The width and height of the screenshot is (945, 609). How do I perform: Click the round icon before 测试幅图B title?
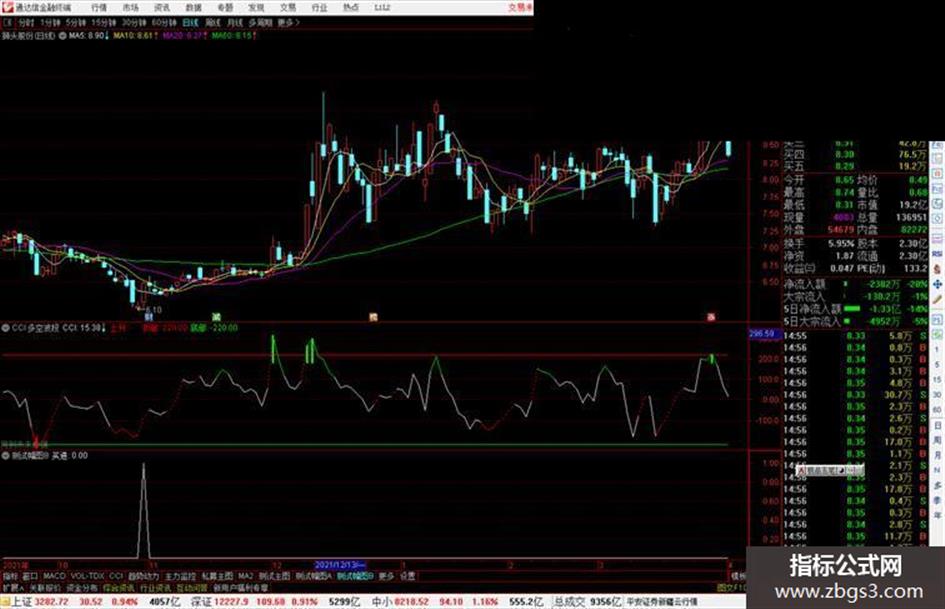pyautogui.click(x=5, y=456)
